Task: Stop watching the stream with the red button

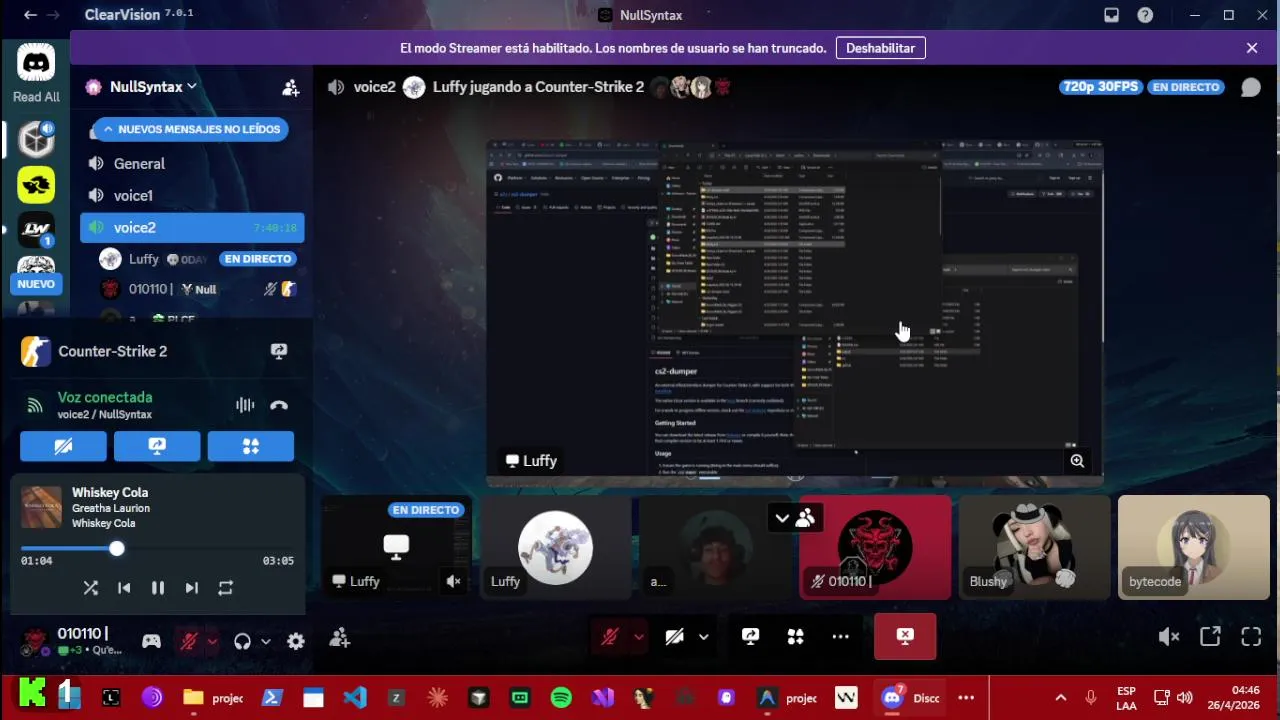Action: (x=905, y=636)
